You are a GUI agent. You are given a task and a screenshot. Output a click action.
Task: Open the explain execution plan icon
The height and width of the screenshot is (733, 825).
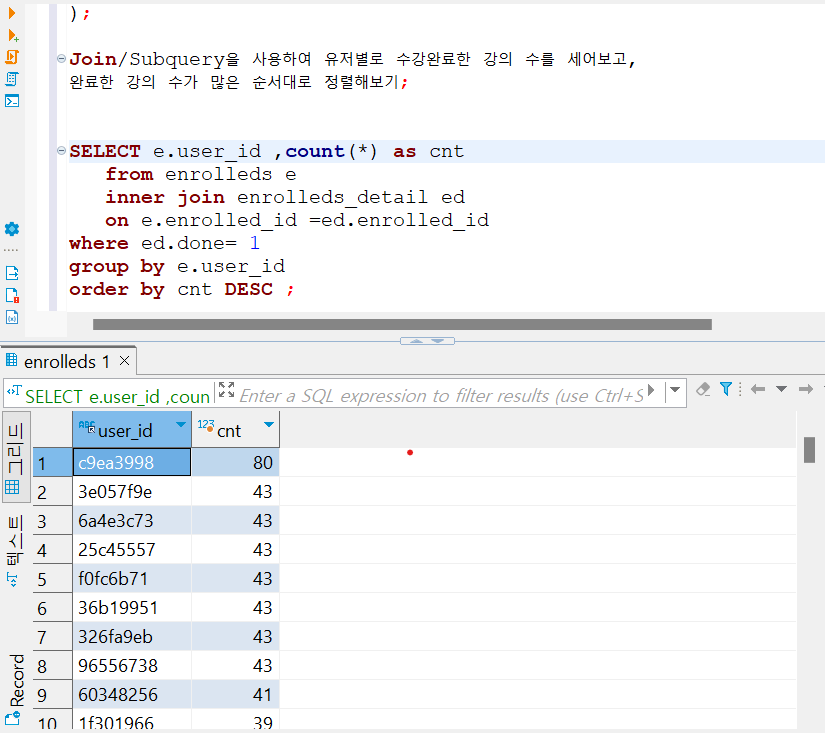[12, 79]
